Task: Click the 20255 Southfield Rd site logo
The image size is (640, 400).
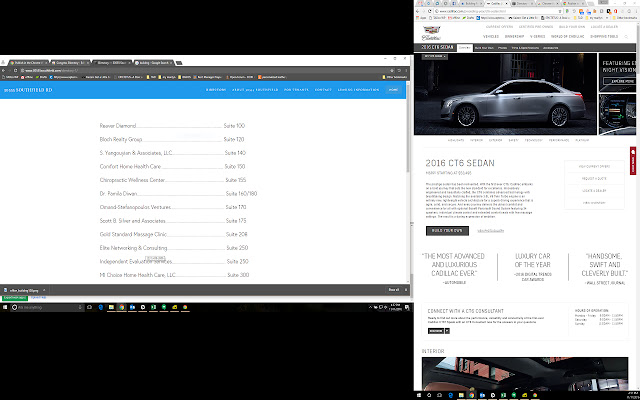Action: (28, 90)
